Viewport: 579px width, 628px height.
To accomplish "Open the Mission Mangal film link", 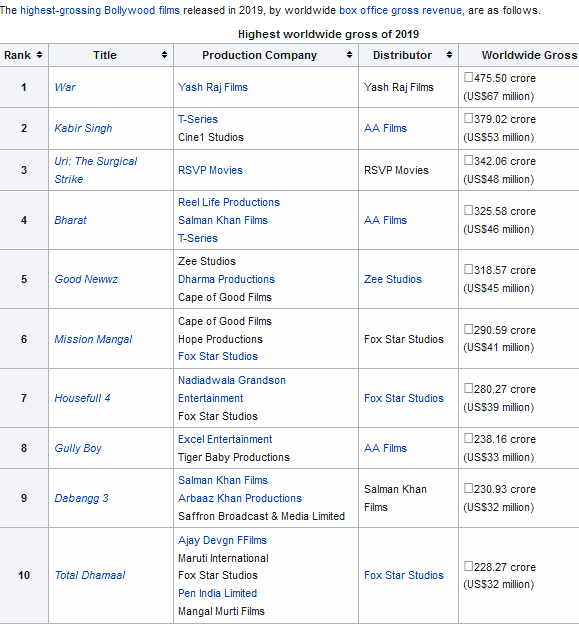I will click(93, 339).
